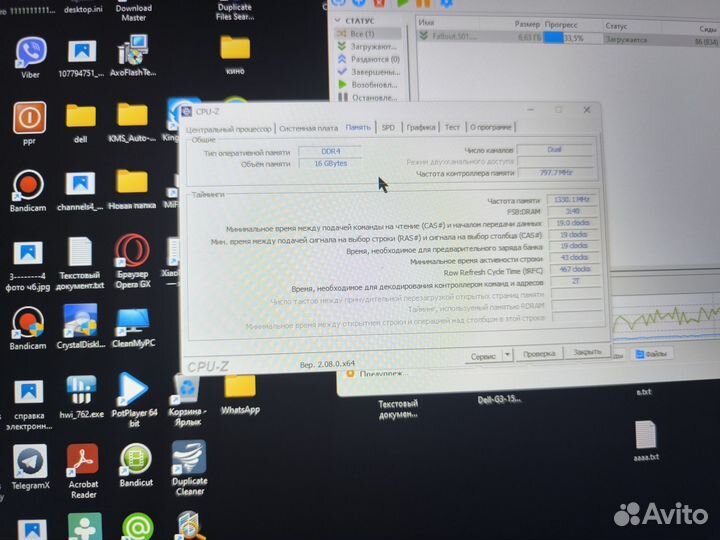Sort torrents by Статус column header
The width and height of the screenshot is (720, 540).
[x=616, y=26]
